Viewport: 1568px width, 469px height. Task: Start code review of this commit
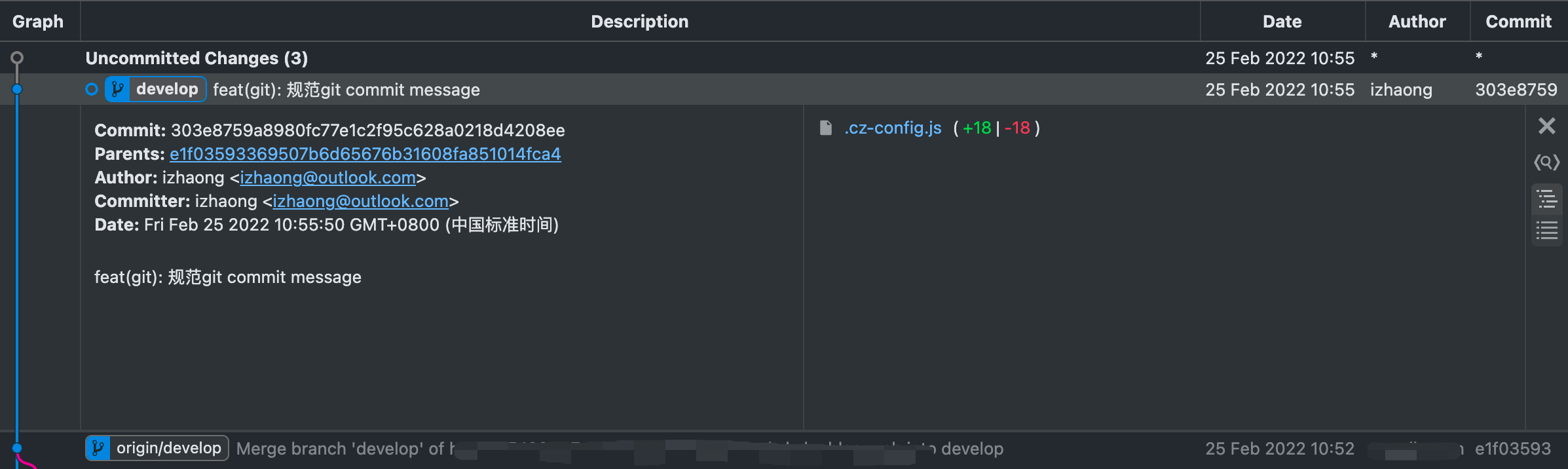click(x=1546, y=162)
